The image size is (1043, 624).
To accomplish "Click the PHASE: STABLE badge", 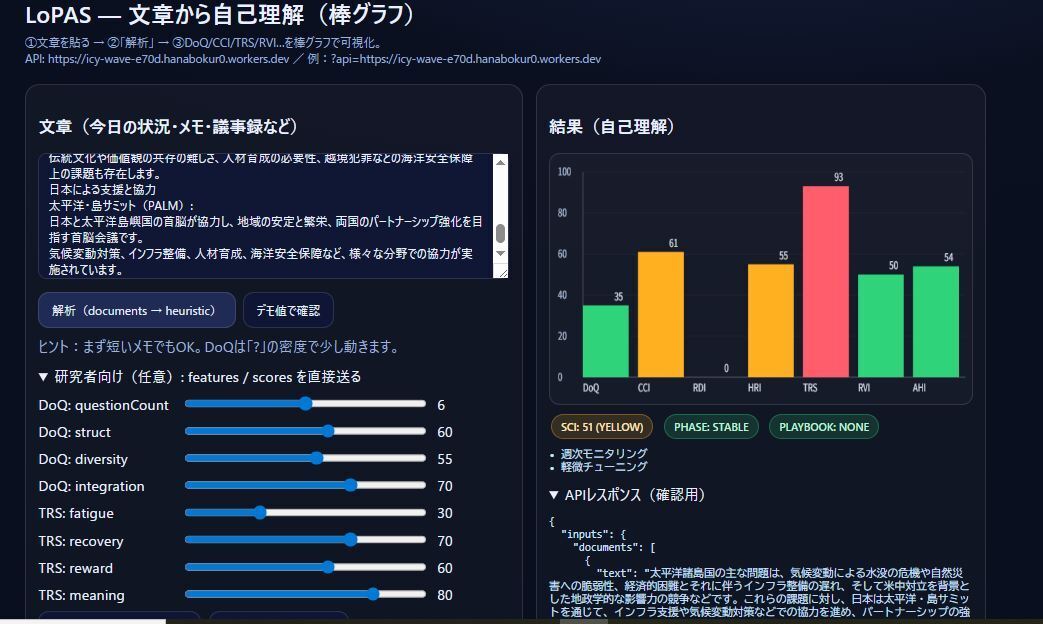I will click(711, 427).
